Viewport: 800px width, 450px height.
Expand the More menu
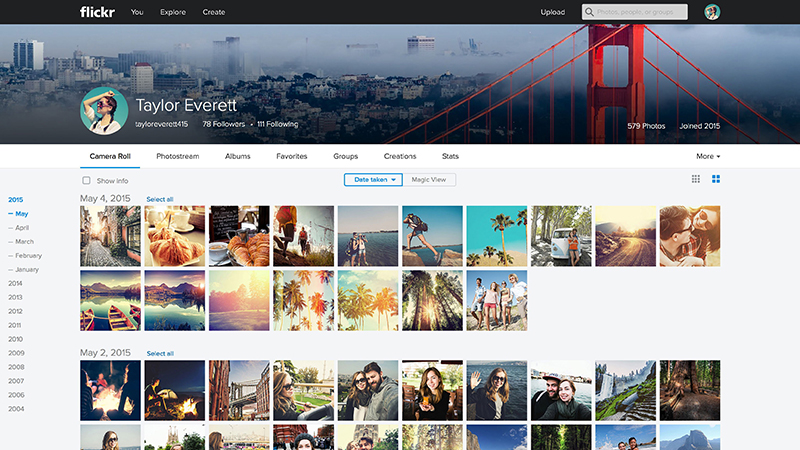pyautogui.click(x=708, y=156)
